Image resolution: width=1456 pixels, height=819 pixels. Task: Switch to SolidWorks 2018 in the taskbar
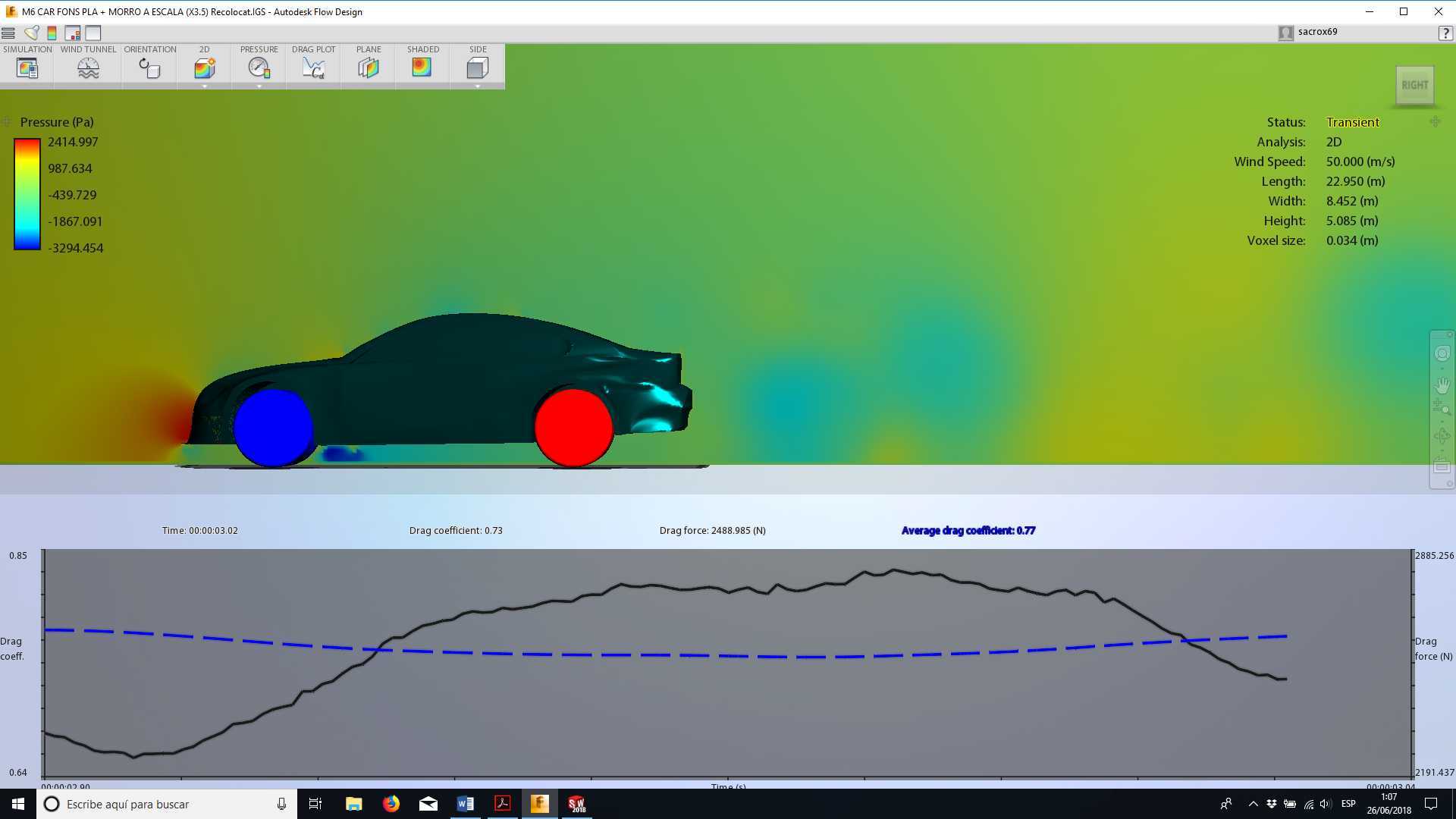(x=576, y=804)
